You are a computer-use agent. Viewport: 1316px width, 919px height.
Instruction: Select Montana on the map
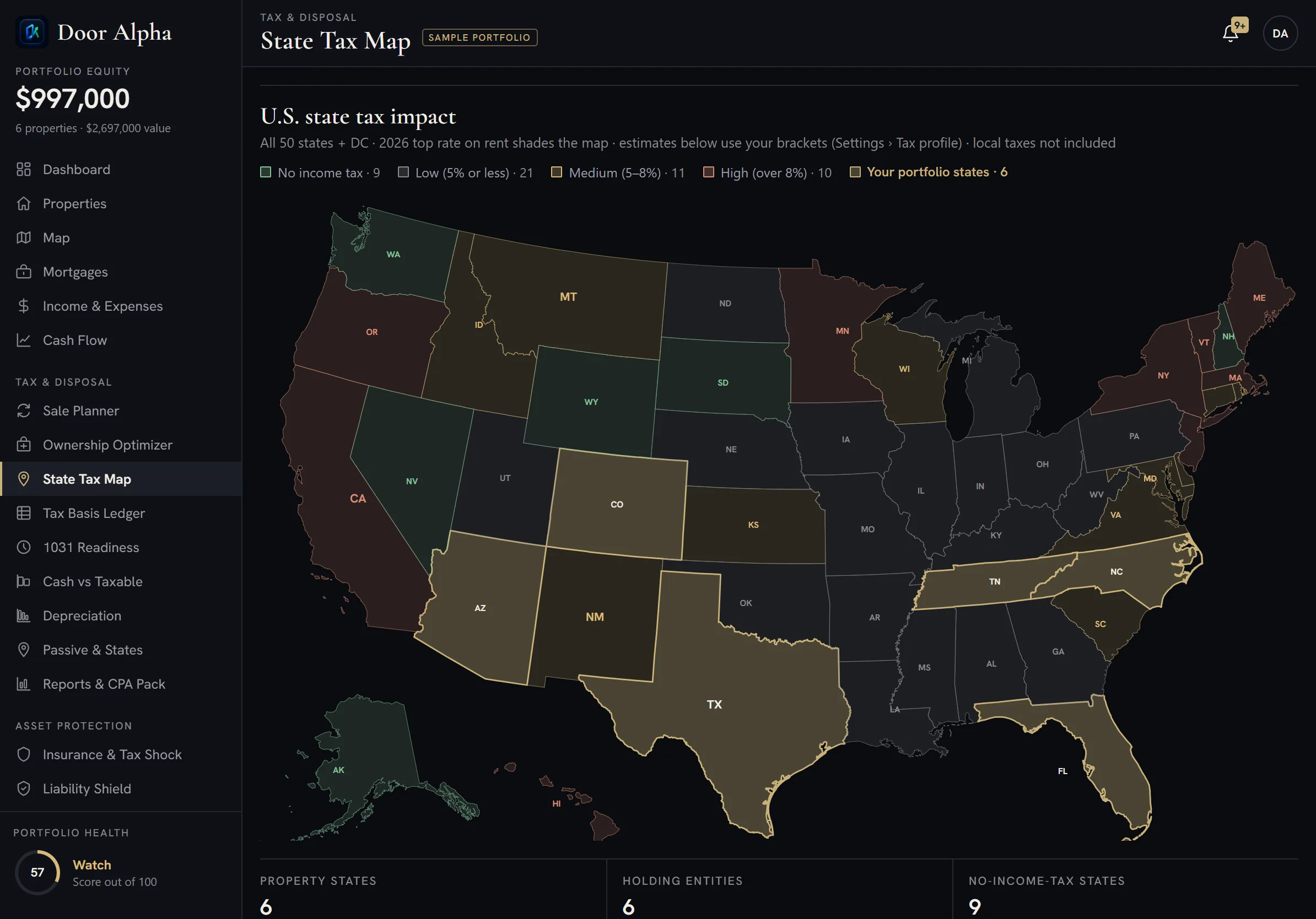568,297
